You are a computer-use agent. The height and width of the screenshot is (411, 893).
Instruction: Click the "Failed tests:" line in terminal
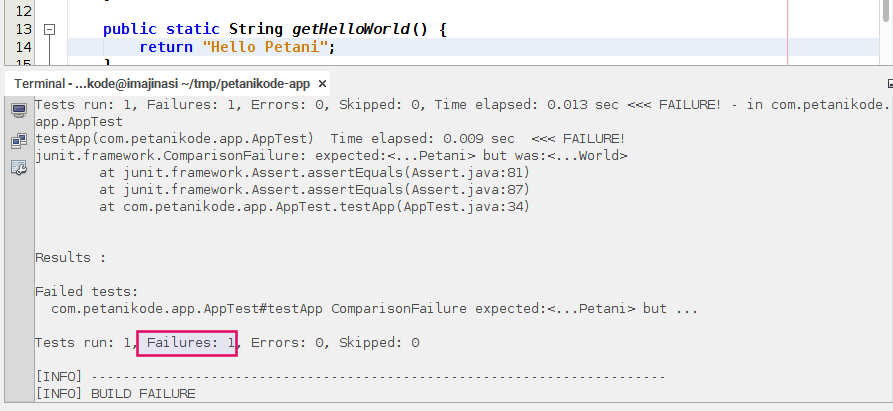[86, 292]
